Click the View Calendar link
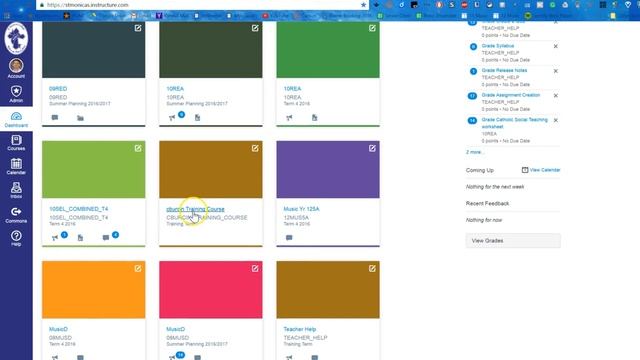The width and height of the screenshot is (640, 360). tap(544, 170)
